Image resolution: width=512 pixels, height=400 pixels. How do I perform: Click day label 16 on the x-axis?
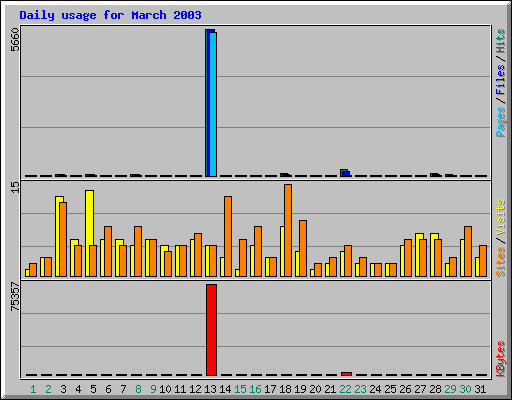point(255,389)
